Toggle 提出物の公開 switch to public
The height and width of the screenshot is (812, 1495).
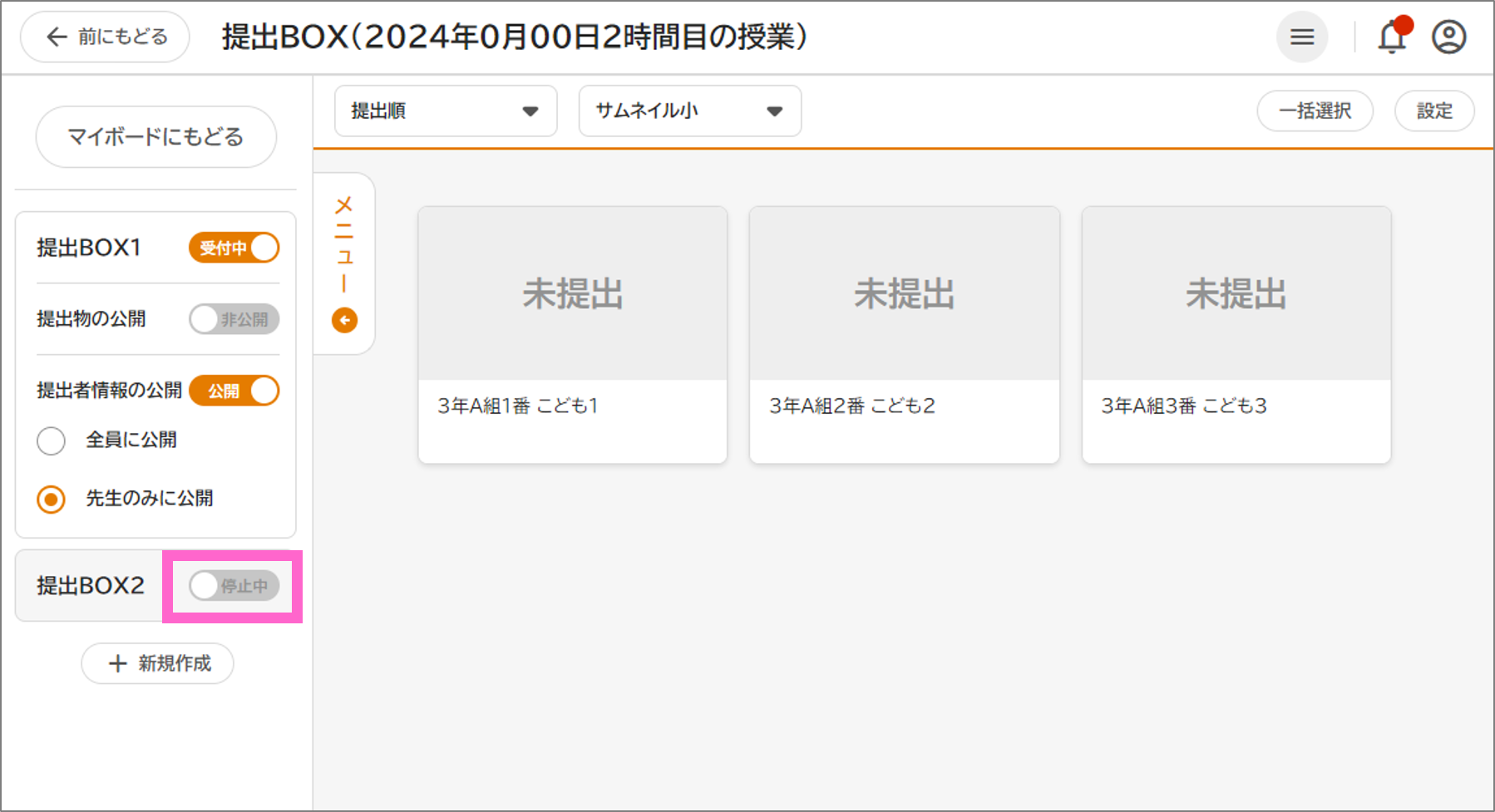click(234, 319)
